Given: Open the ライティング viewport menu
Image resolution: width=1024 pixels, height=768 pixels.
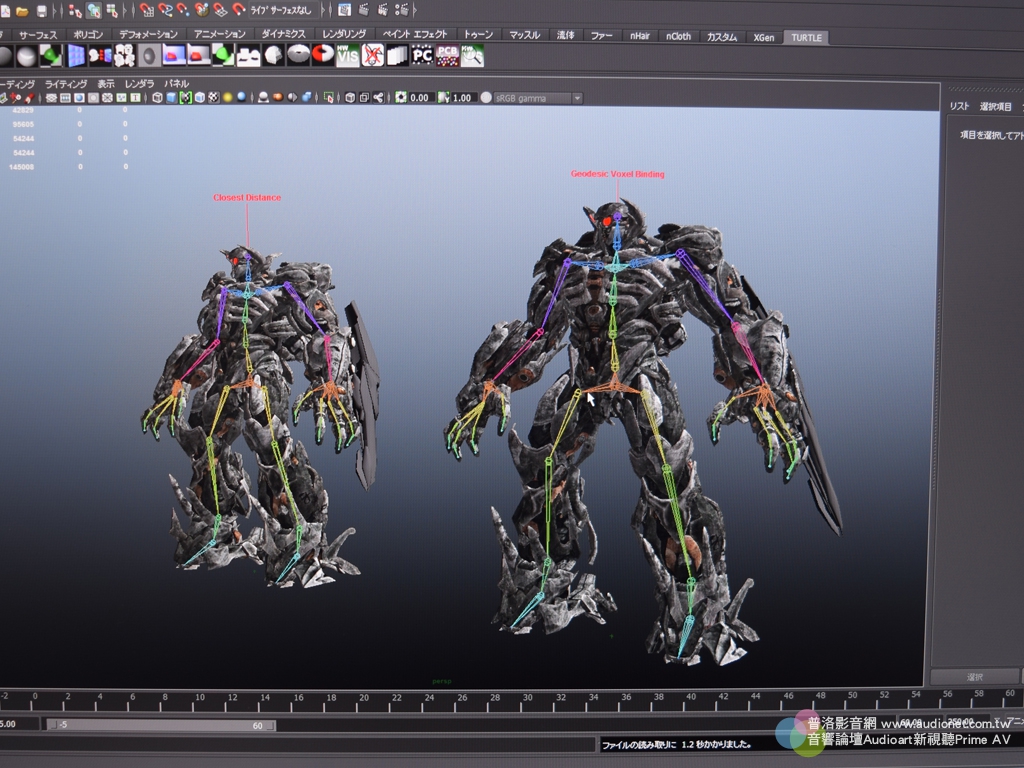Looking at the screenshot, I should click(x=65, y=84).
